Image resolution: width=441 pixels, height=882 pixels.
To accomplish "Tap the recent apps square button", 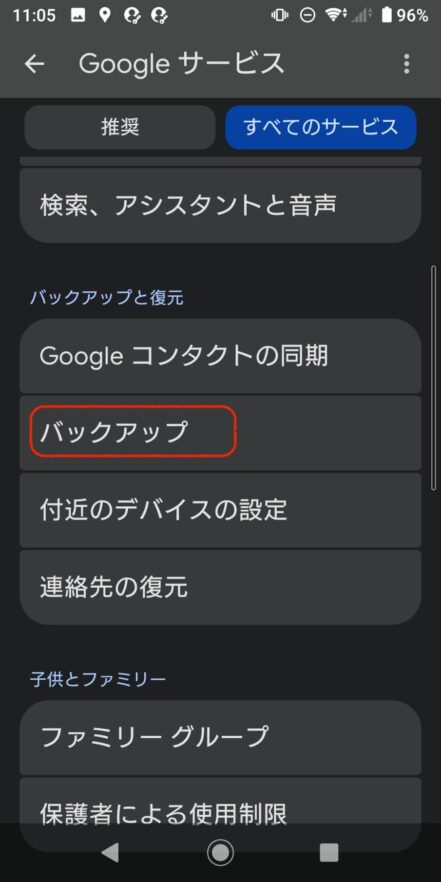I will 329,853.
